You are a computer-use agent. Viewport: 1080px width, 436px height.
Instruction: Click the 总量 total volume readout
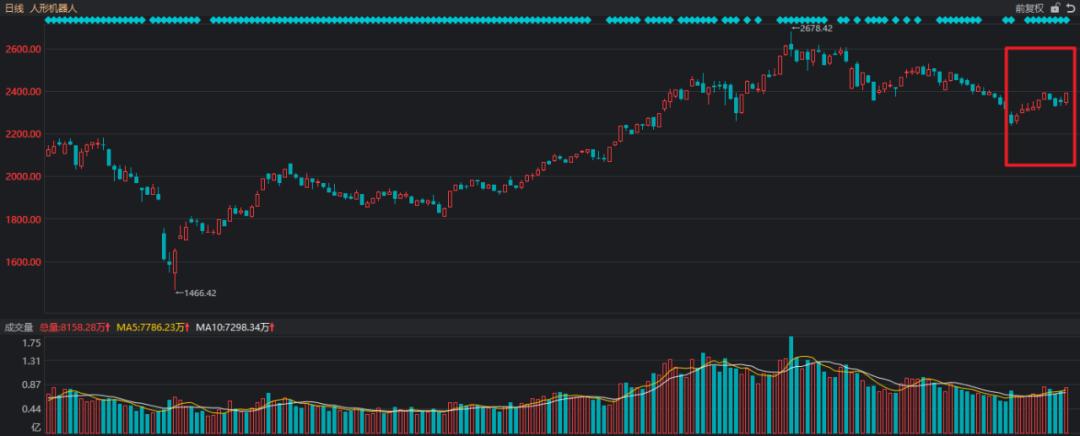pos(75,326)
